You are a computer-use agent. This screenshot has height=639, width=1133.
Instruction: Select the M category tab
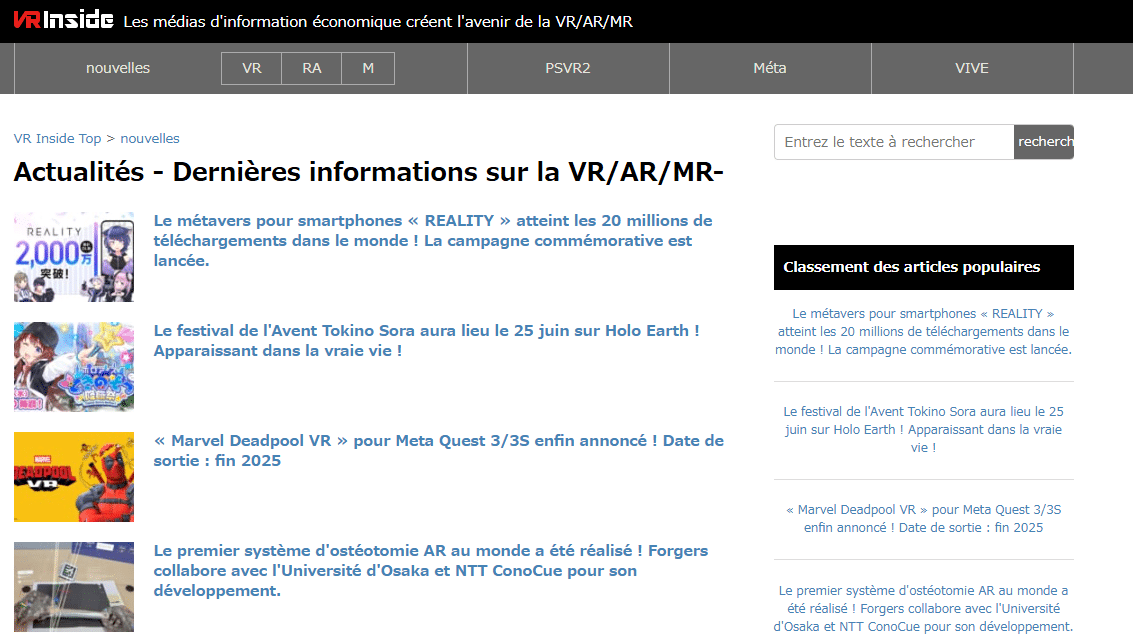click(x=368, y=68)
